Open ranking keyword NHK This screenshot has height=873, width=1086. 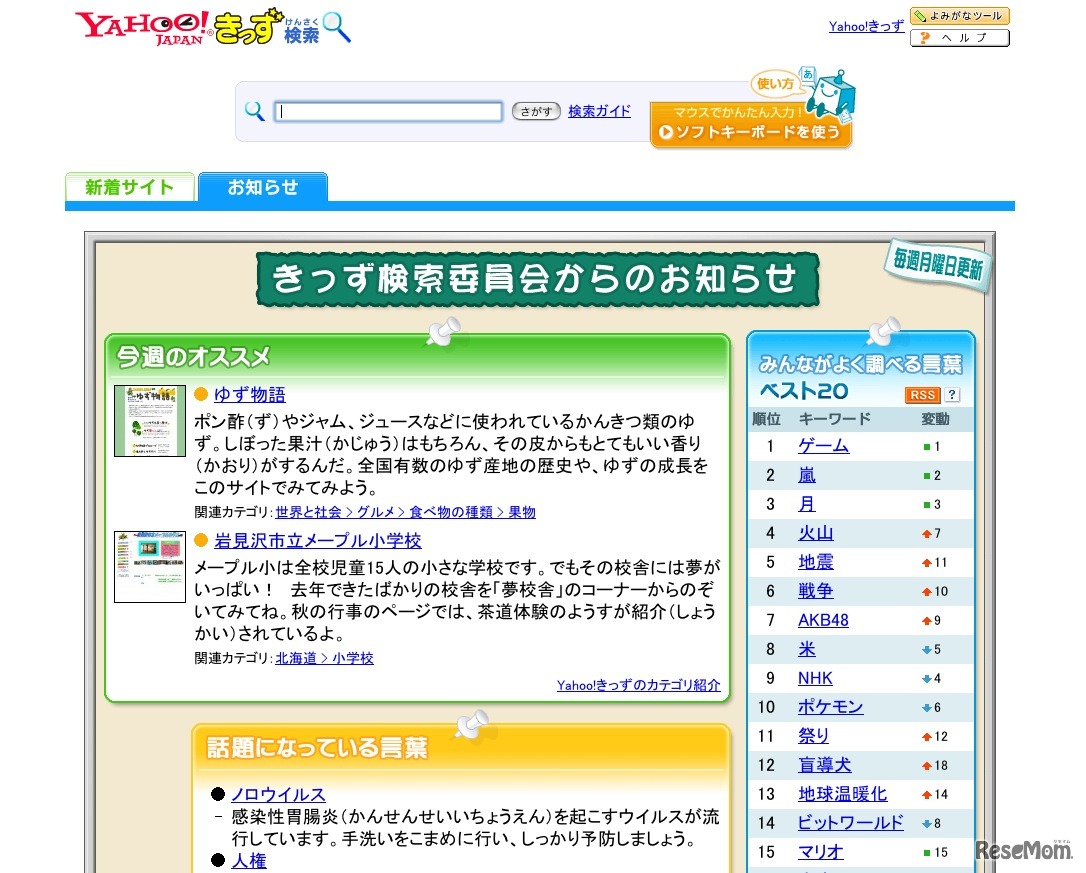click(x=815, y=679)
